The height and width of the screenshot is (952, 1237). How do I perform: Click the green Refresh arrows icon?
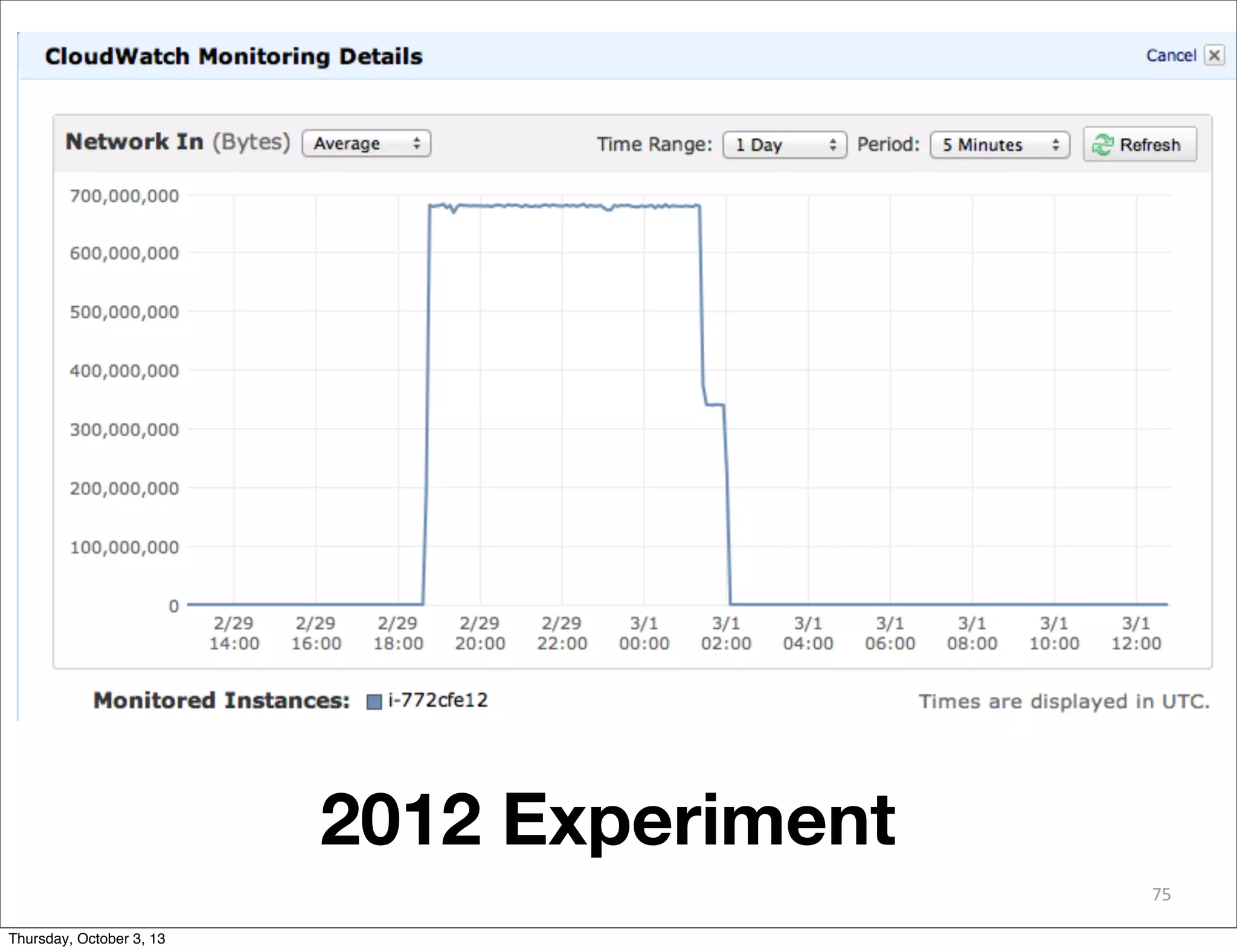point(1102,145)
